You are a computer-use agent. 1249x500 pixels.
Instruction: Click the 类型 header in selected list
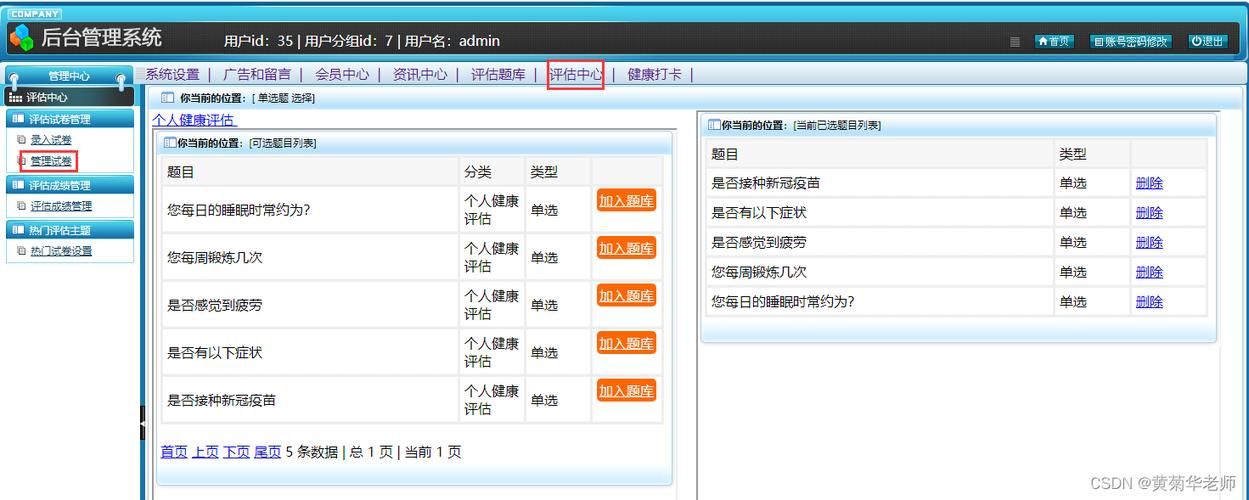coord(1073,154)
